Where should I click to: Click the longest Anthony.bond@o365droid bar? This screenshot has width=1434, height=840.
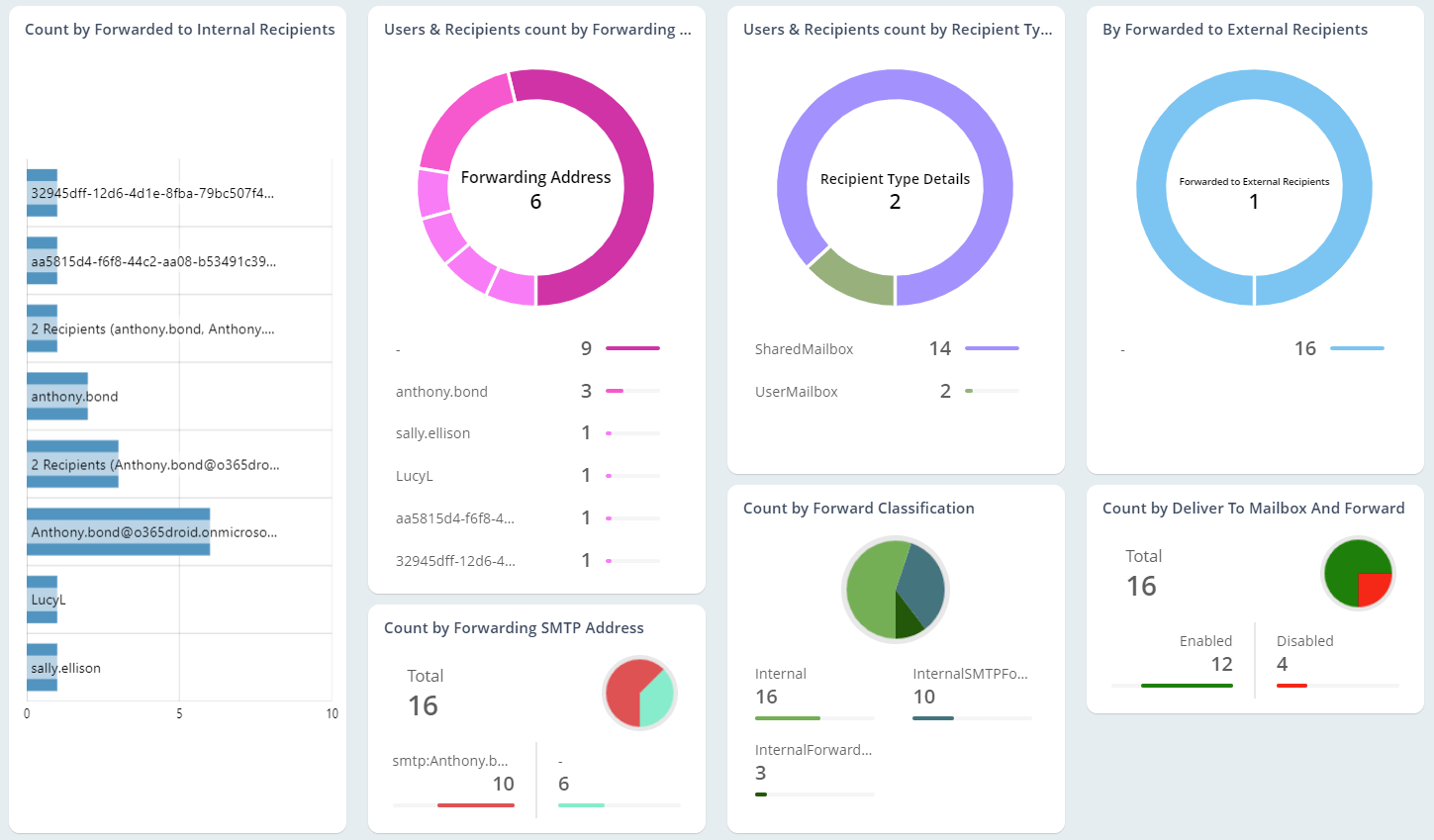(x=118, y=531)
